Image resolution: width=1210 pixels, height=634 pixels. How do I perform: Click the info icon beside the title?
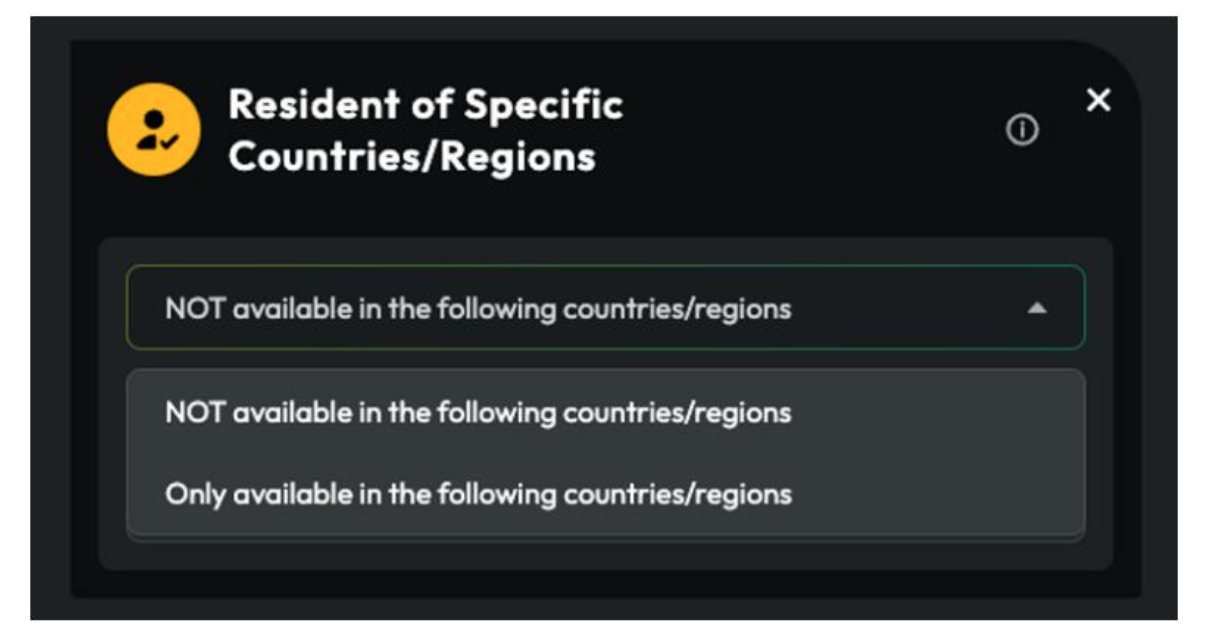[x=1021, y=130]
